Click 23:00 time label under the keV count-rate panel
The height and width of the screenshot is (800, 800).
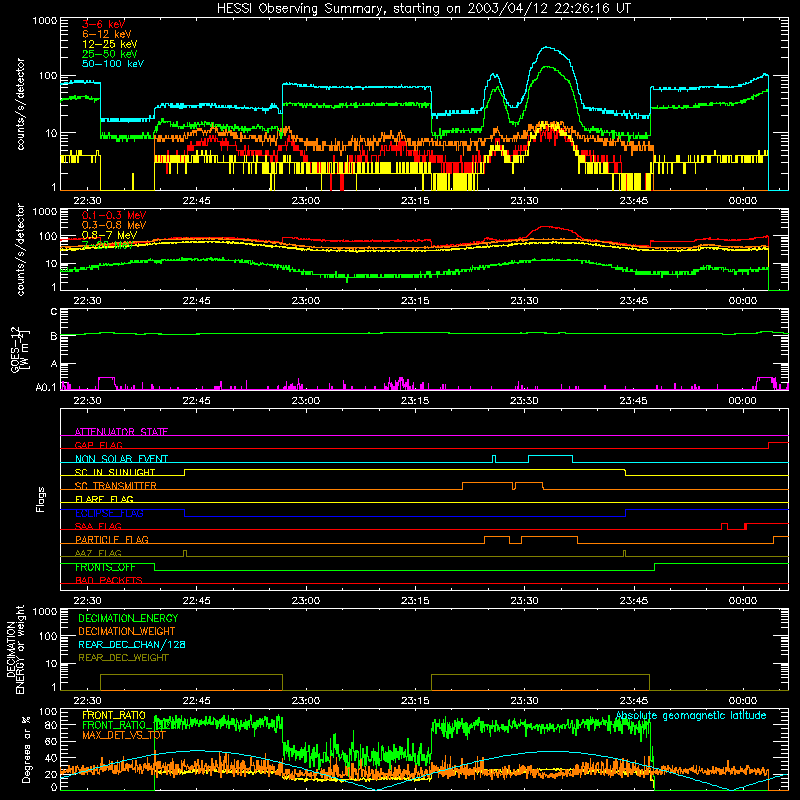(306, 201)
